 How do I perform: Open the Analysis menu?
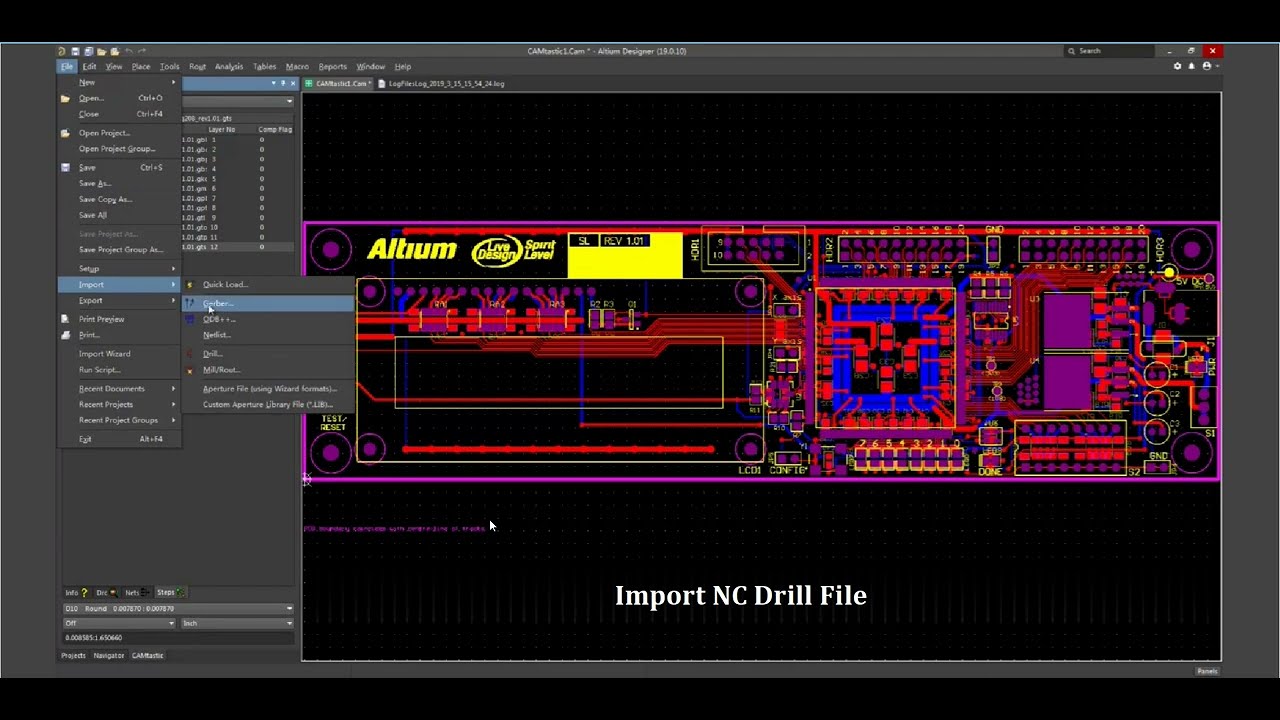pyautogui.click(x=229, y=66)
